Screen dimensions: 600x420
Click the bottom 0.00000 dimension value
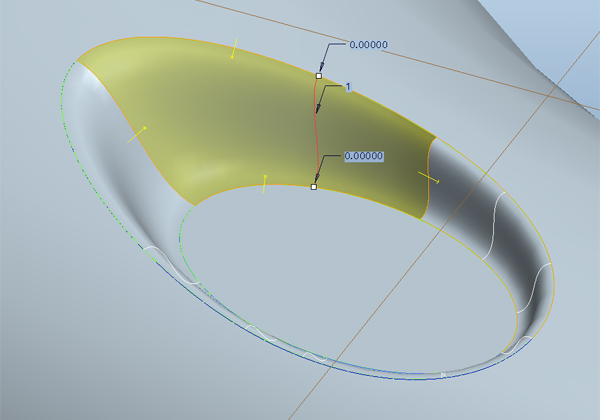click(364, 157)
